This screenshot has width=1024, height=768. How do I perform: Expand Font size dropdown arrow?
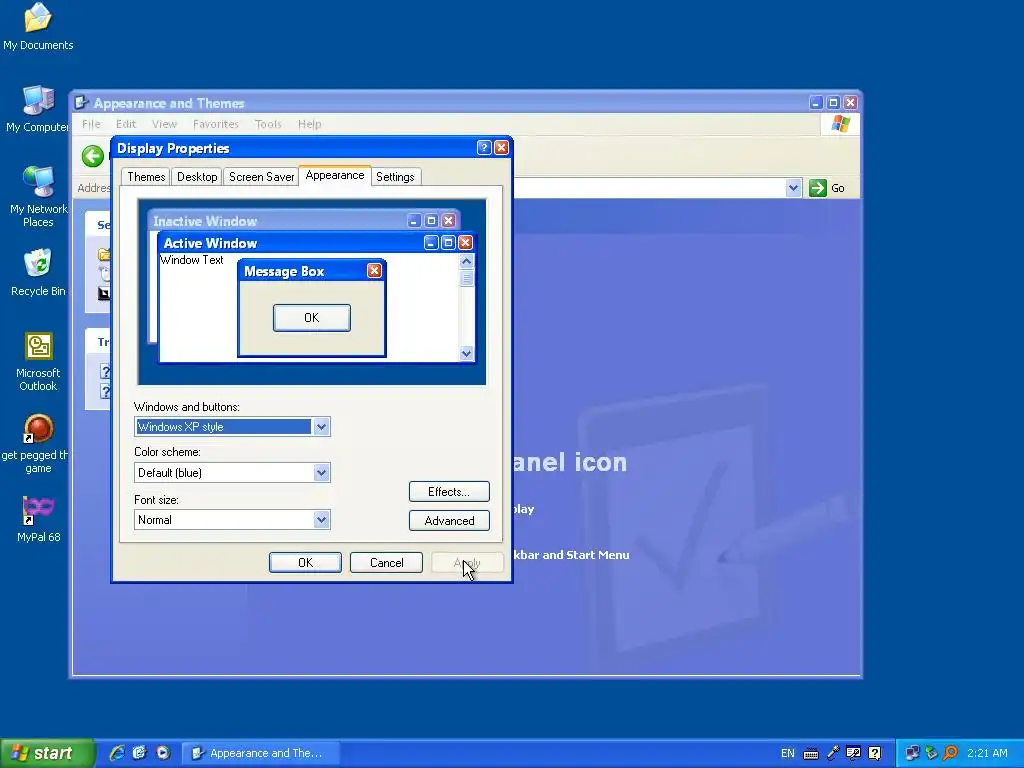321,520
